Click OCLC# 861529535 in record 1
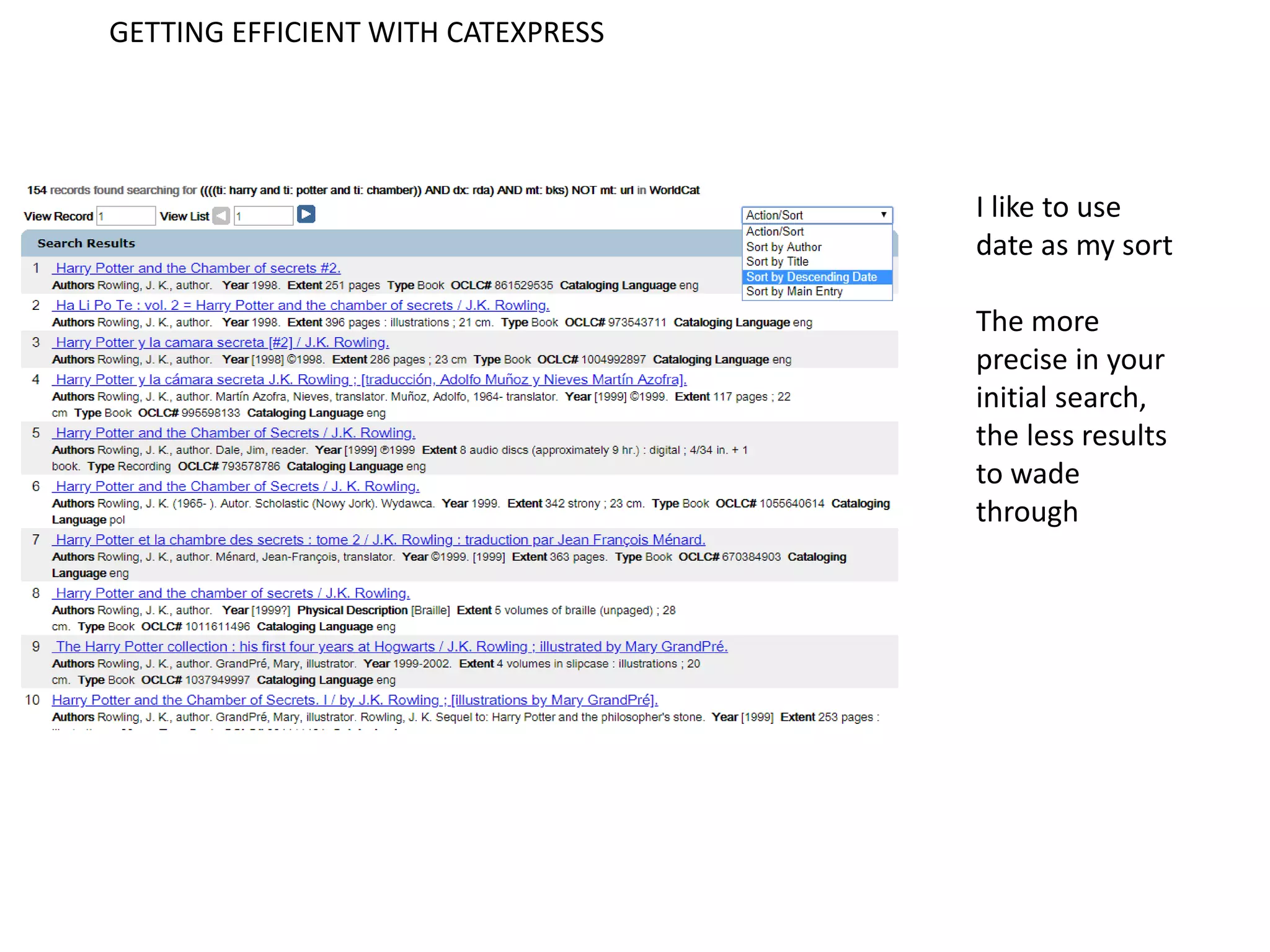 click(502, 285)
